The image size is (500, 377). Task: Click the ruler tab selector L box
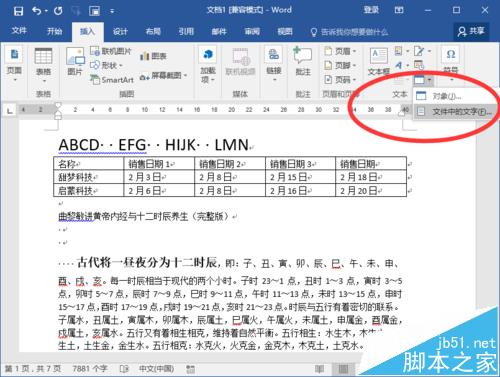click(x=10, y=110)
